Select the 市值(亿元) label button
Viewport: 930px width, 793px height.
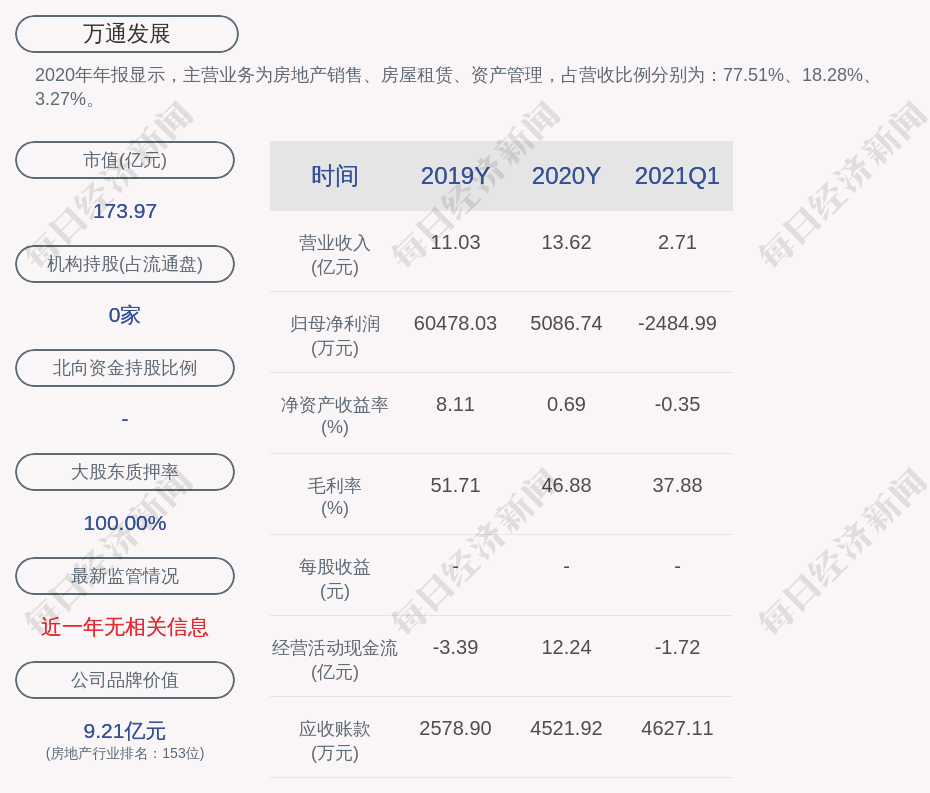pyautogui.click(x=125, y=160)
